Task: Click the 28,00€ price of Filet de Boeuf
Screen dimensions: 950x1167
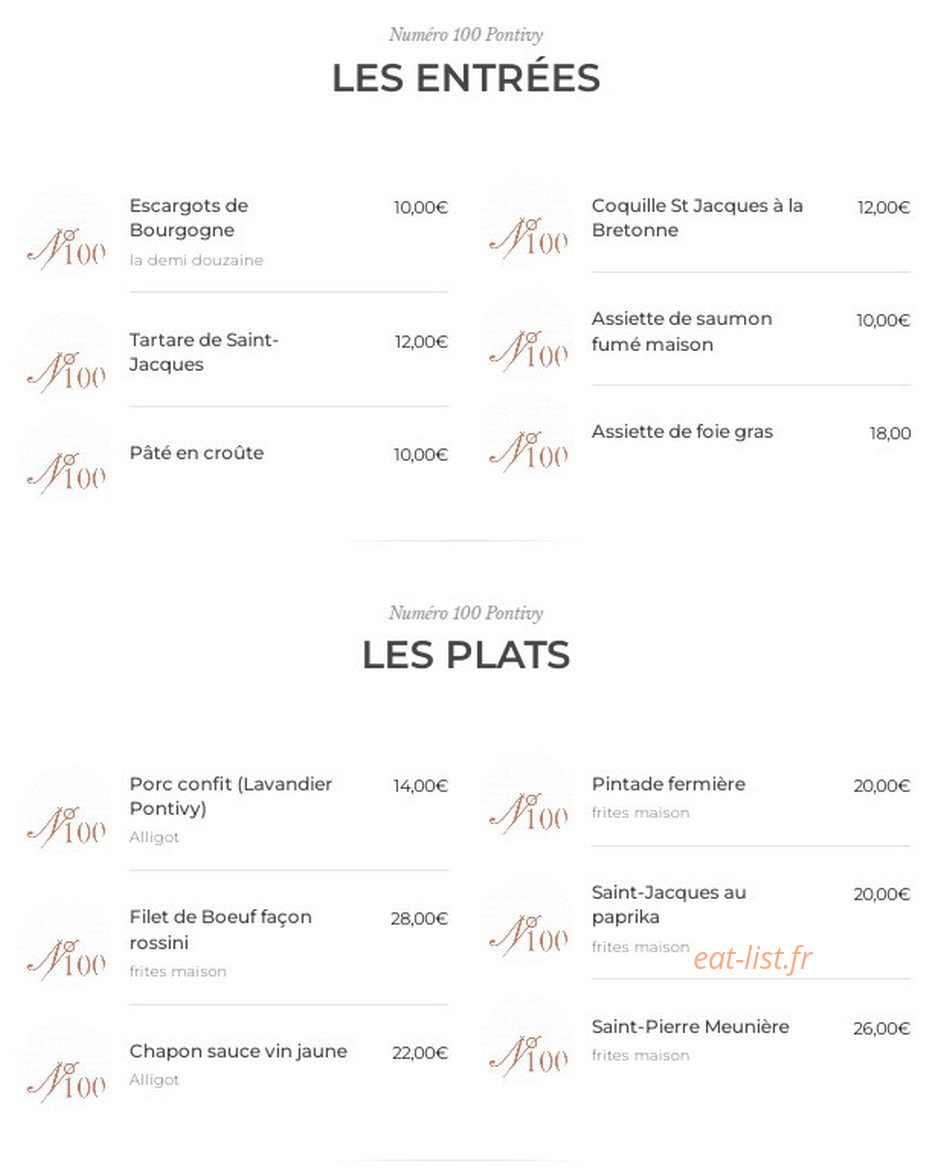Action: point(419,918)
